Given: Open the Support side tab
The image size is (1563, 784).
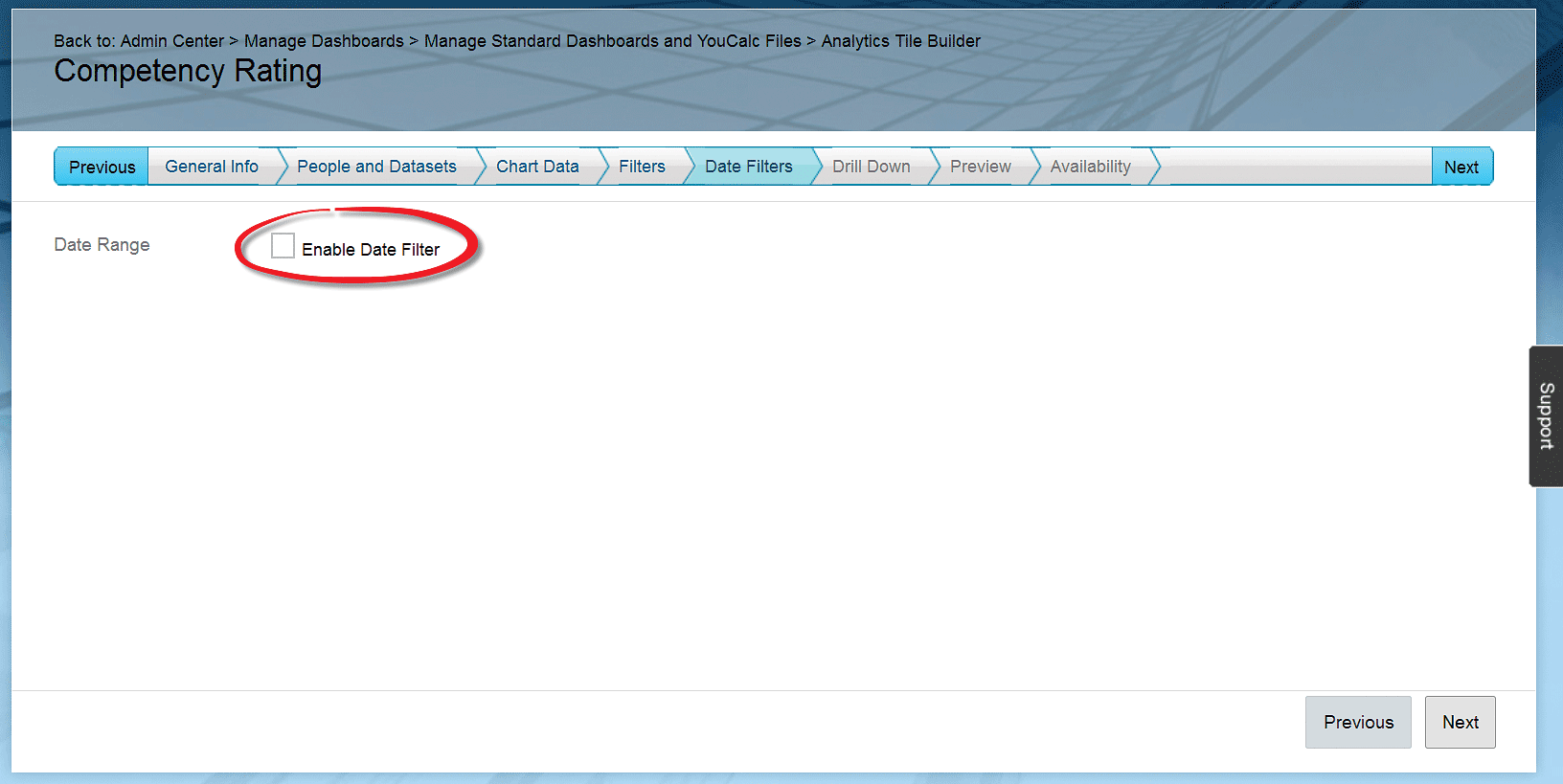Looking at the screenshot, I should 1546,416.
